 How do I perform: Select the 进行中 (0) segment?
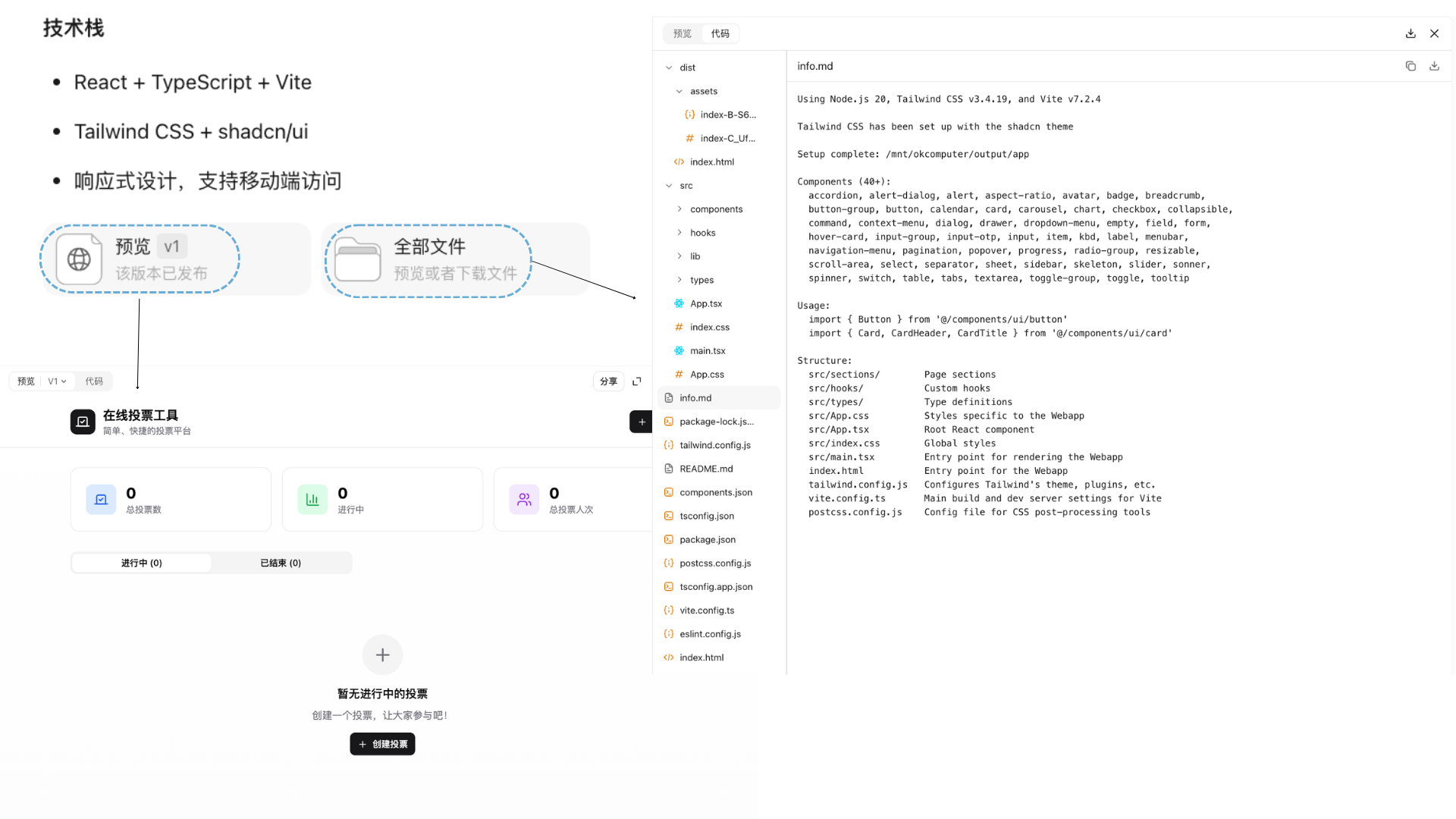(142, 563)
